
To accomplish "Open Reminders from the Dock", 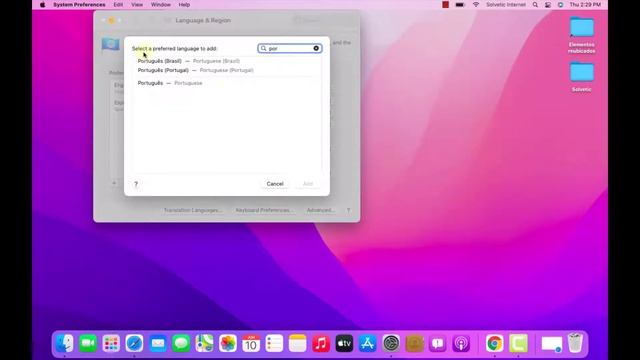I will pyautogui.click(x=274, y=343).
